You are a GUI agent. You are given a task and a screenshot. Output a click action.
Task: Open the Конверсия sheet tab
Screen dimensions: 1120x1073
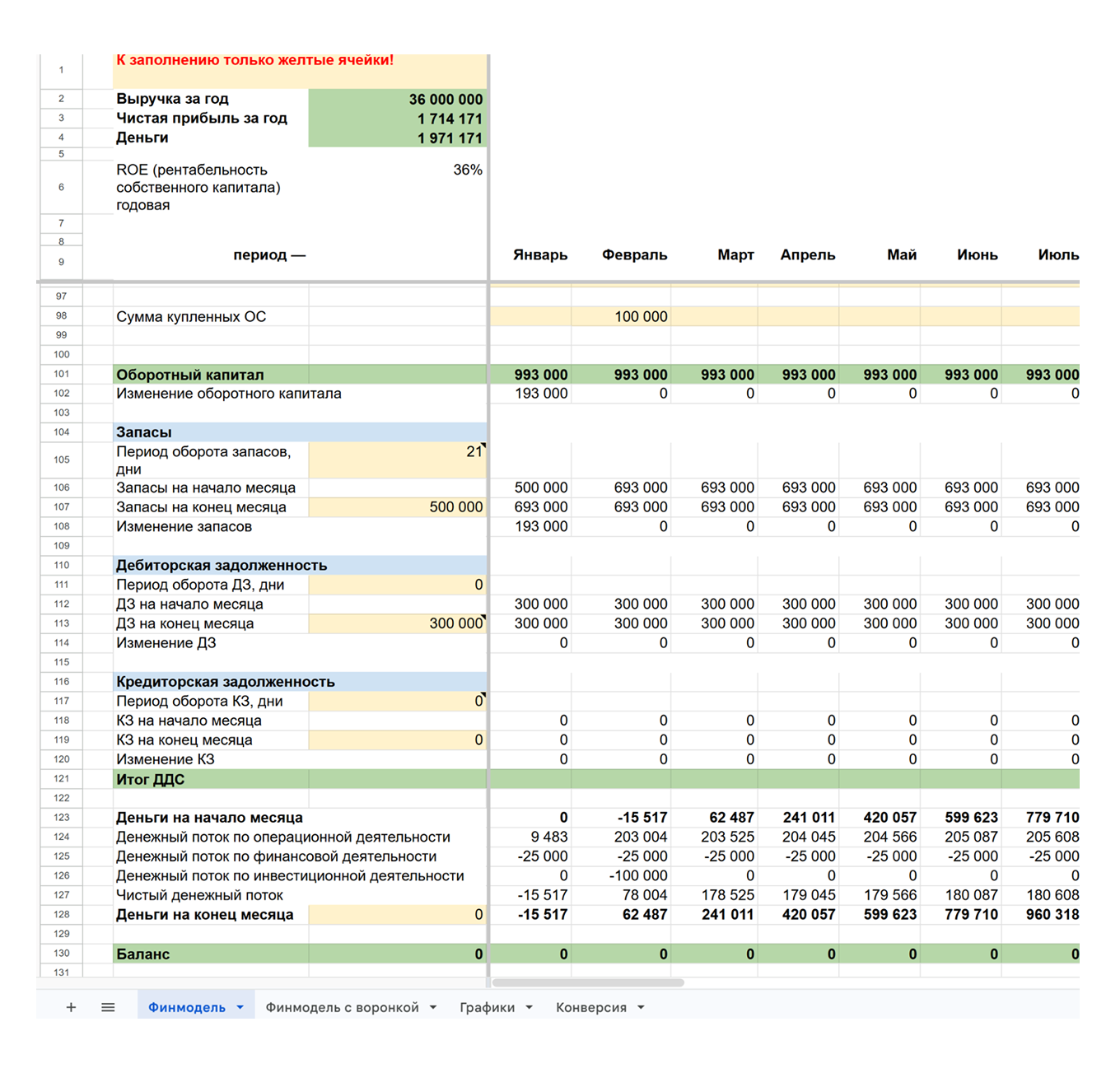(x=590, y=1007)
